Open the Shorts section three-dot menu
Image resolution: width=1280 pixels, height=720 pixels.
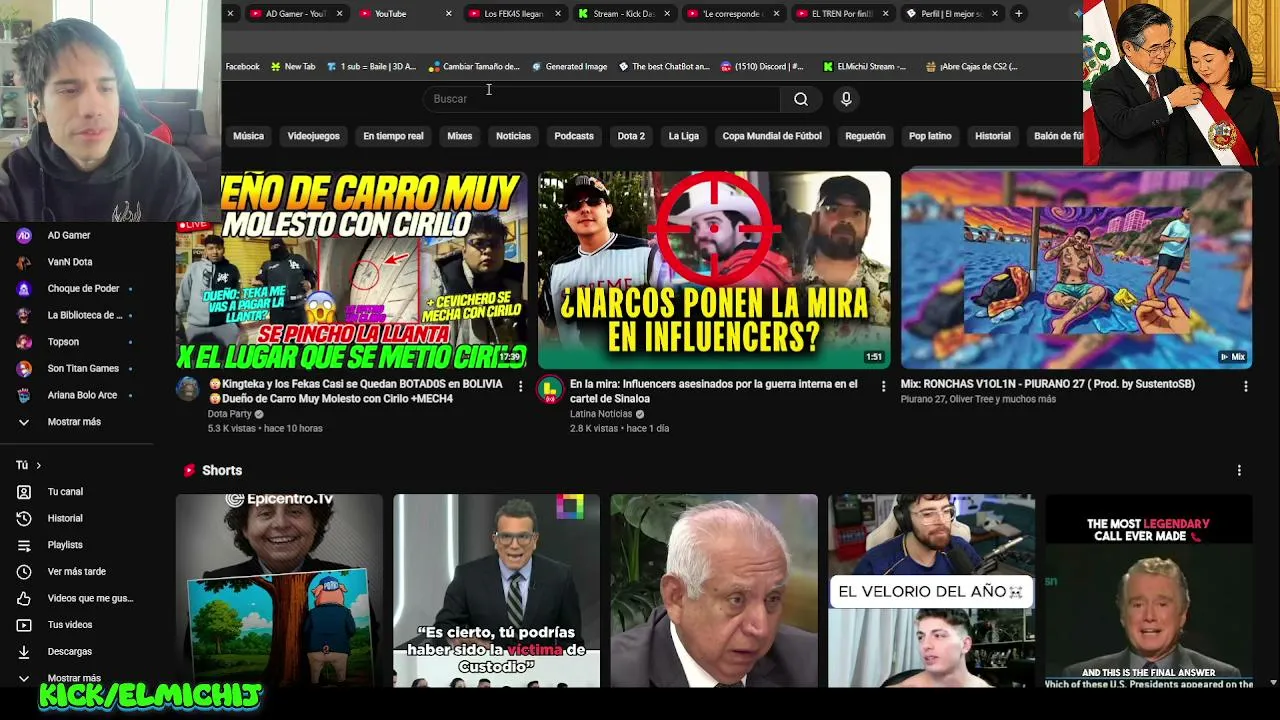1239,470
